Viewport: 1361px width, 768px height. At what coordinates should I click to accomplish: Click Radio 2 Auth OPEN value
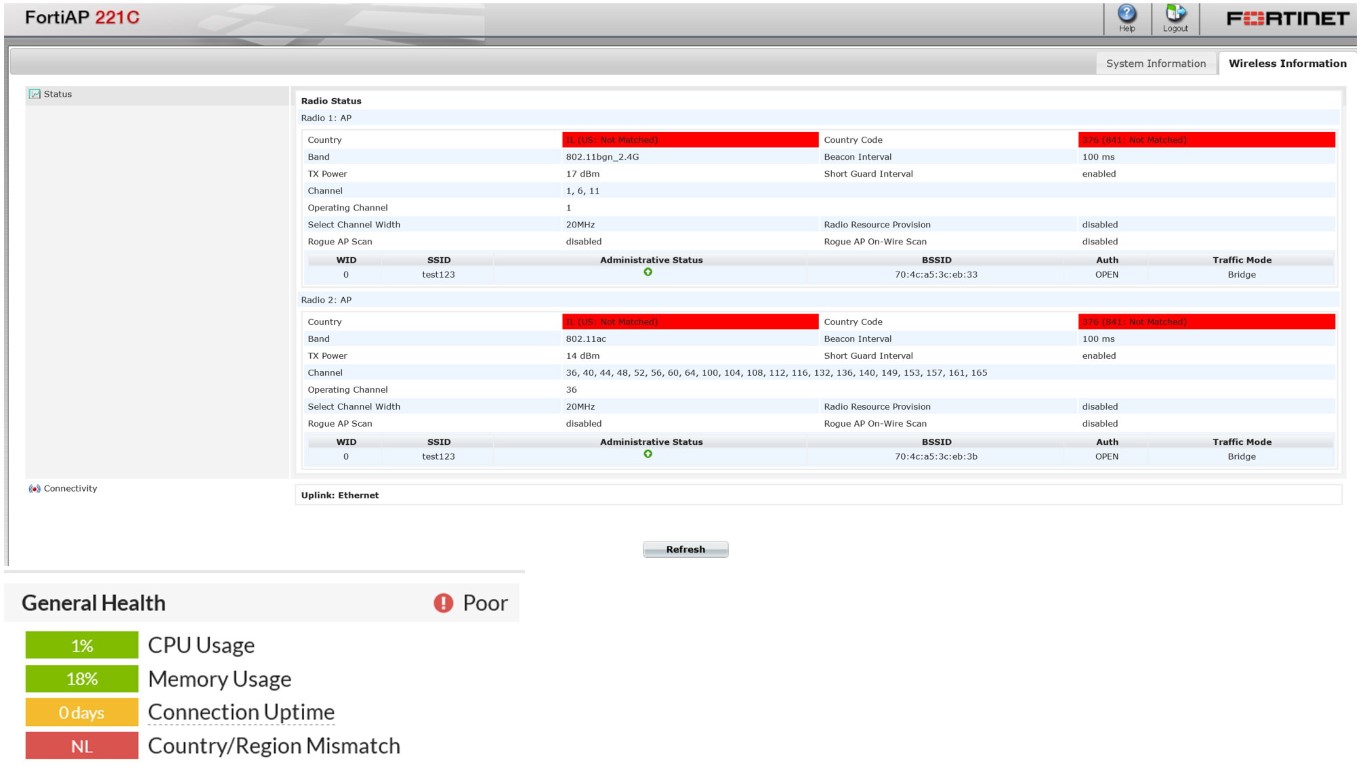1107,457
